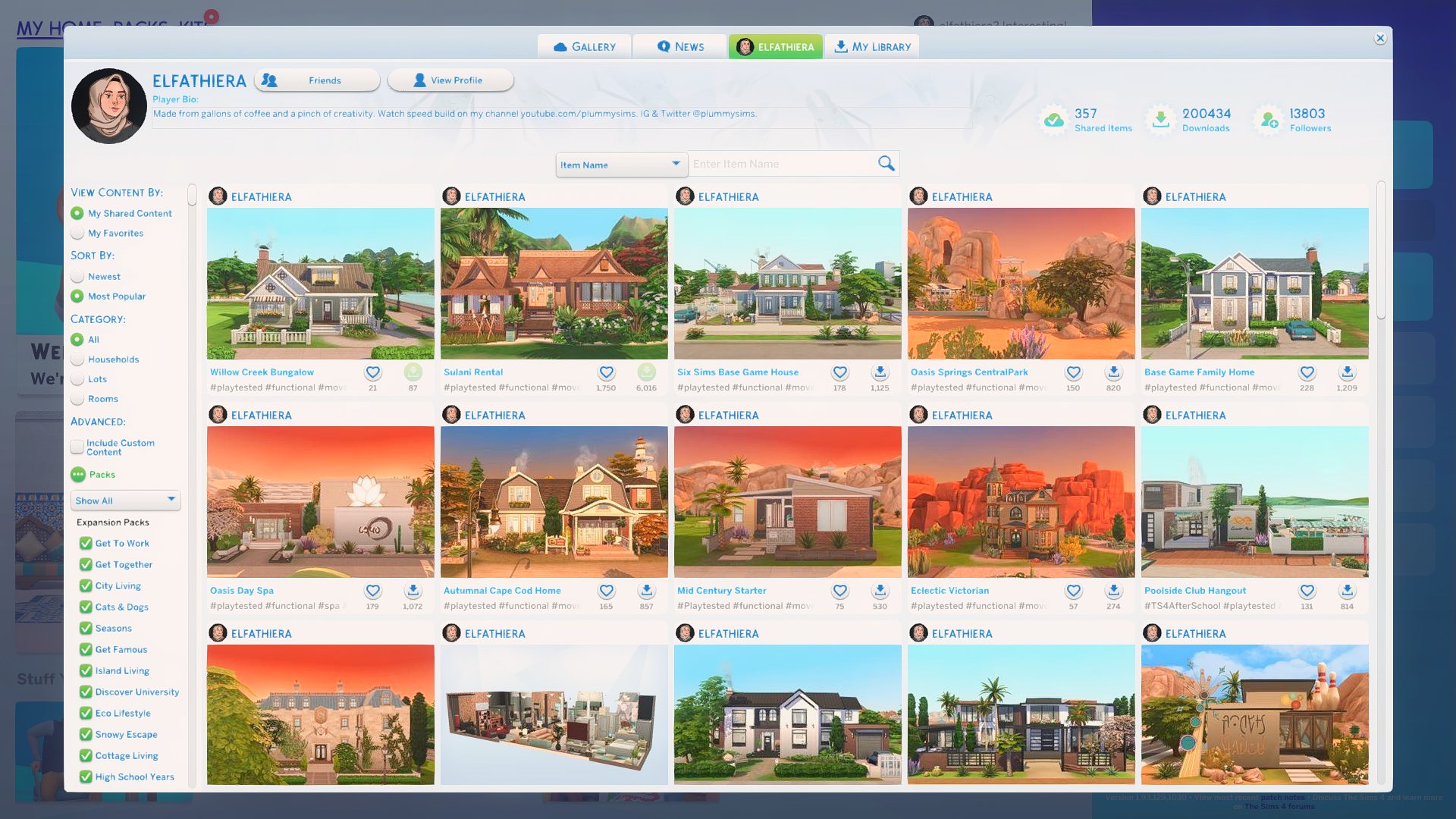Uncheck the Get To Work pack
This screenshot has width=1456, height=819.
[x=86, y=544]
